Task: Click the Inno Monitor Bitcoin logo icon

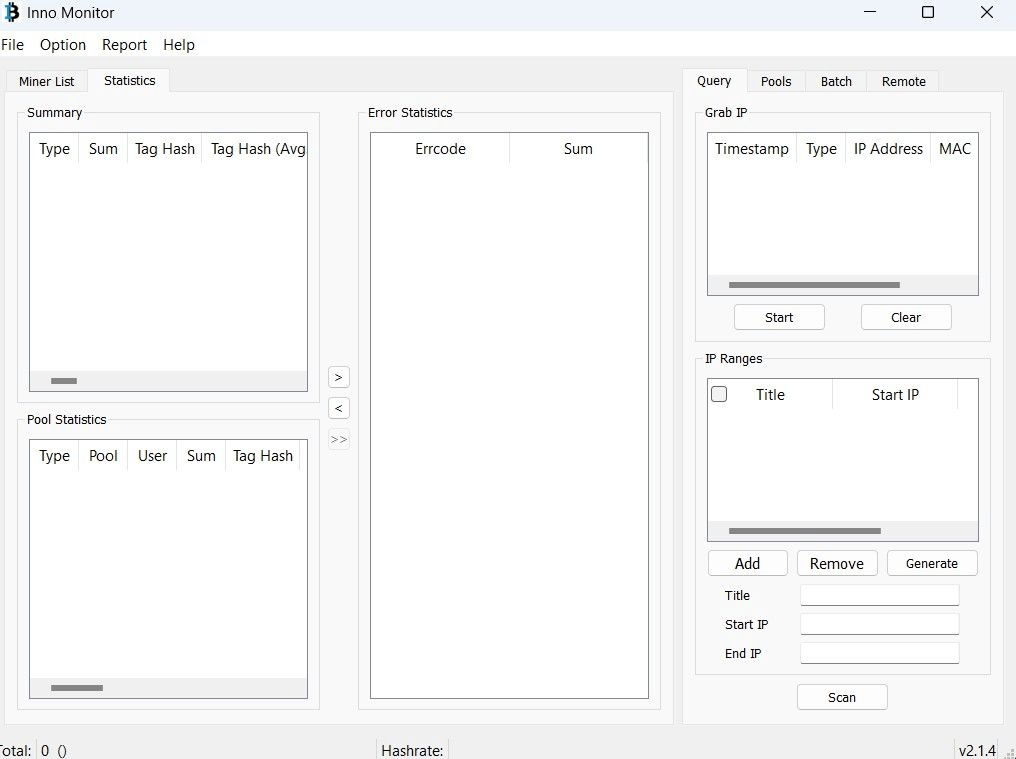Action: tap(12, 13)
